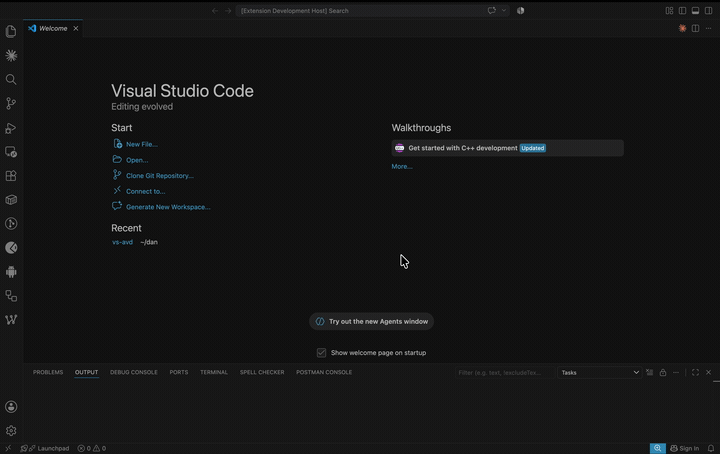The image size is (720, 454).
Task: Click the circular git graph icon in activity bar
Action: click(11, 224)
